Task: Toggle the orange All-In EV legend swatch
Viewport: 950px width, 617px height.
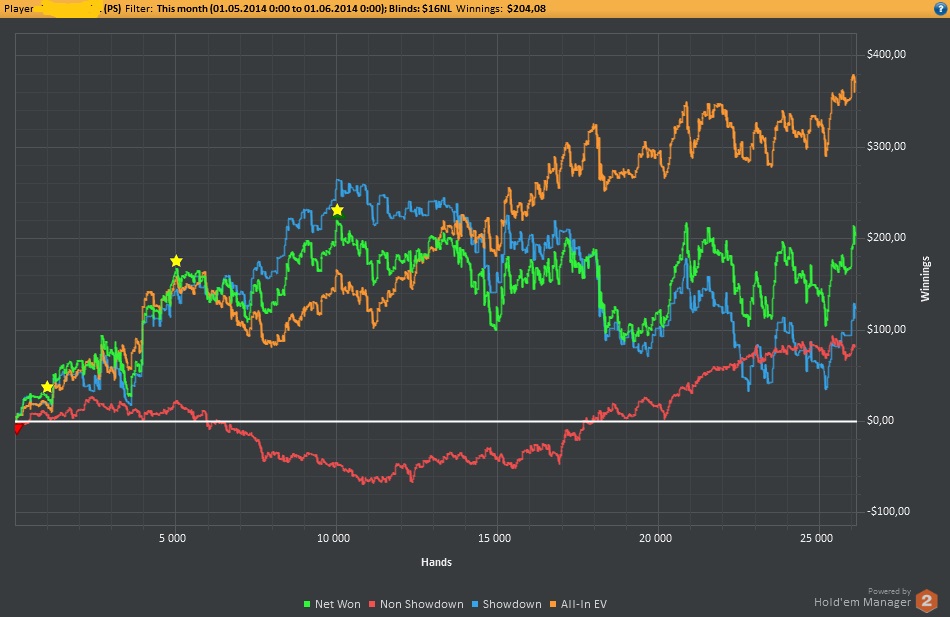Action: [x=553, y=604]
